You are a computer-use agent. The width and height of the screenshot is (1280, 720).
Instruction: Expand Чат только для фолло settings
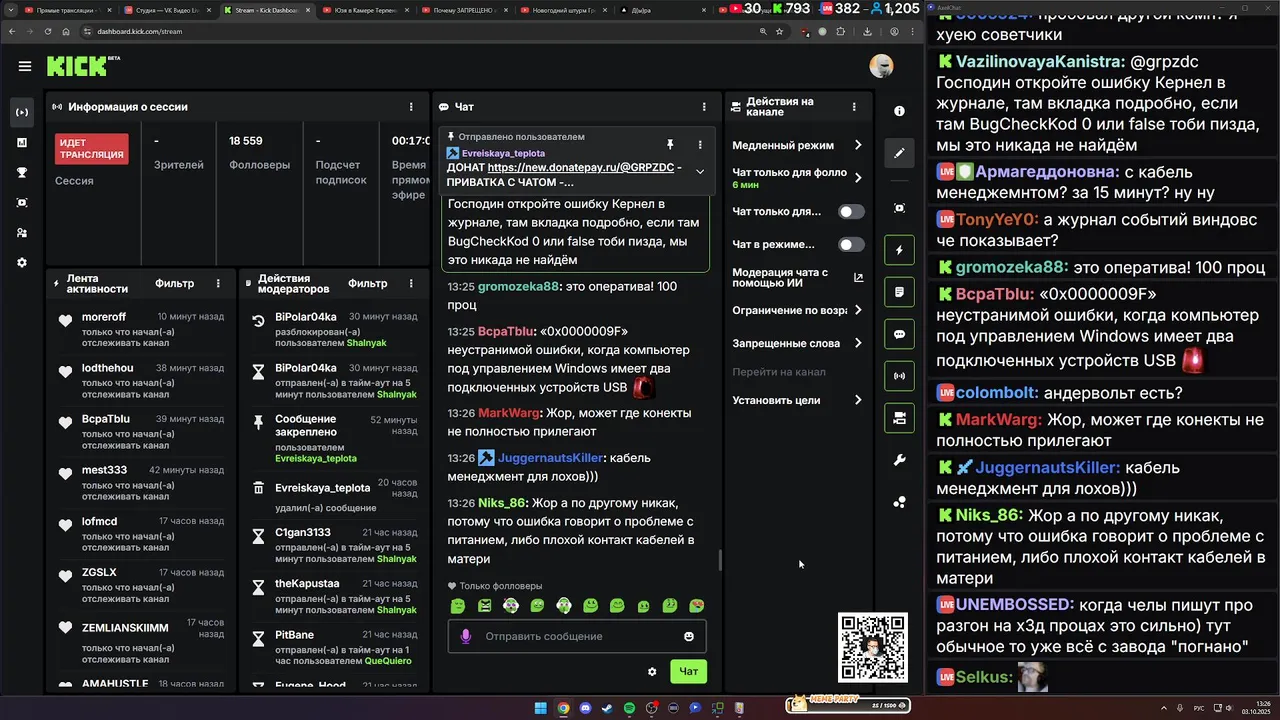coord(797,178)
